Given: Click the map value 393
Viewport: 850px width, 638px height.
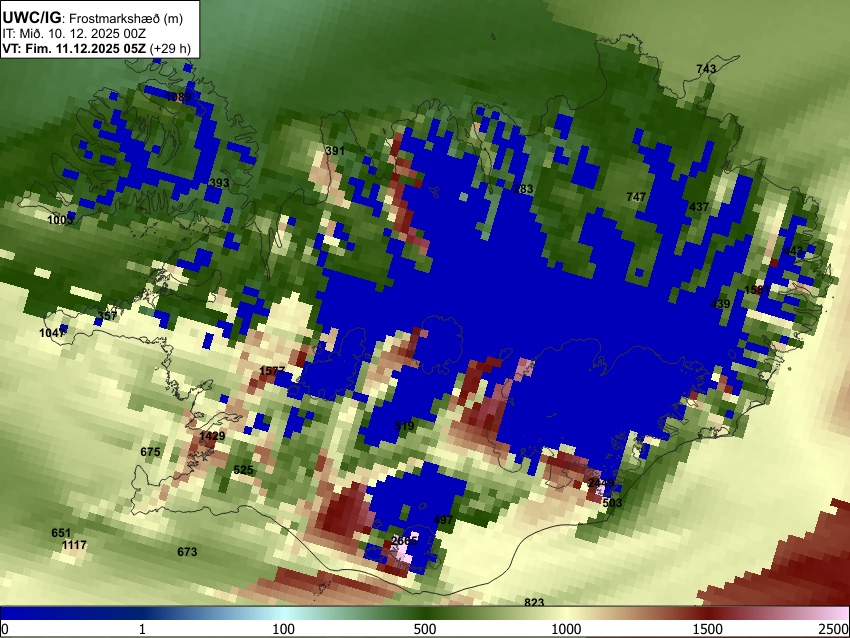Looking at the screenshot, I should pyautogui.click(x=219, y=183).
